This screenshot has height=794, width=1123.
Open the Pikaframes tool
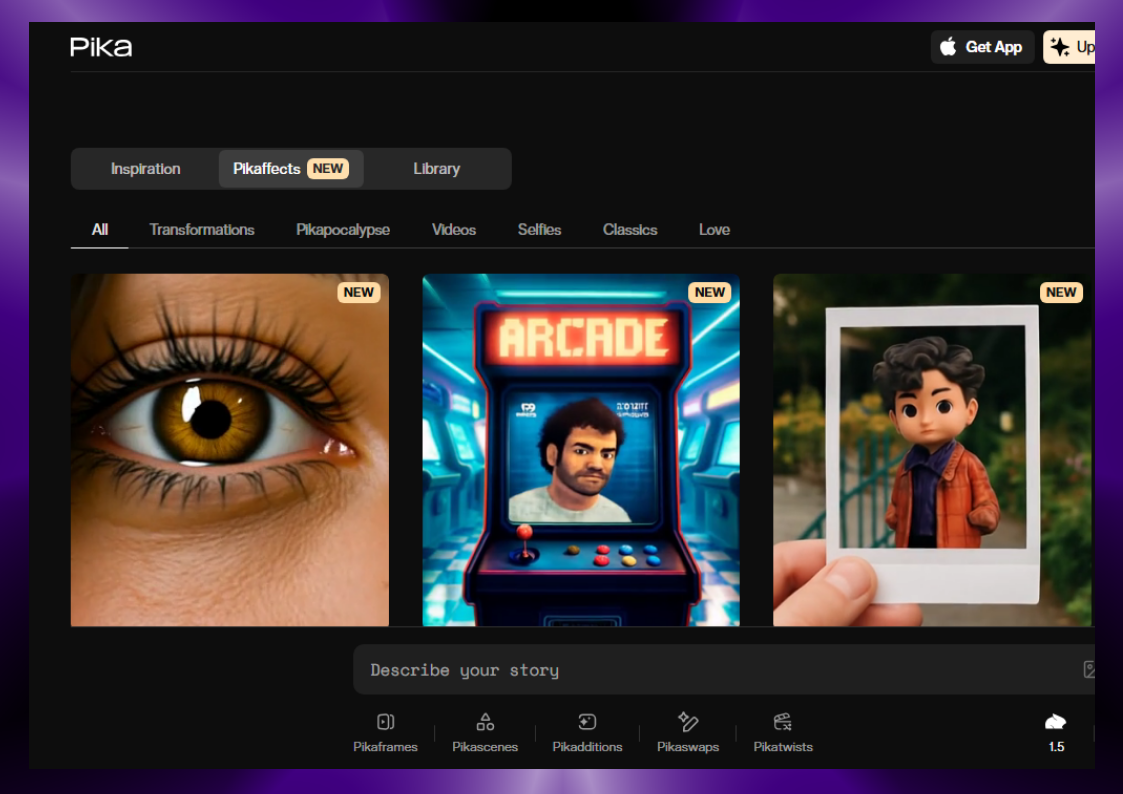tap(385, 732)
